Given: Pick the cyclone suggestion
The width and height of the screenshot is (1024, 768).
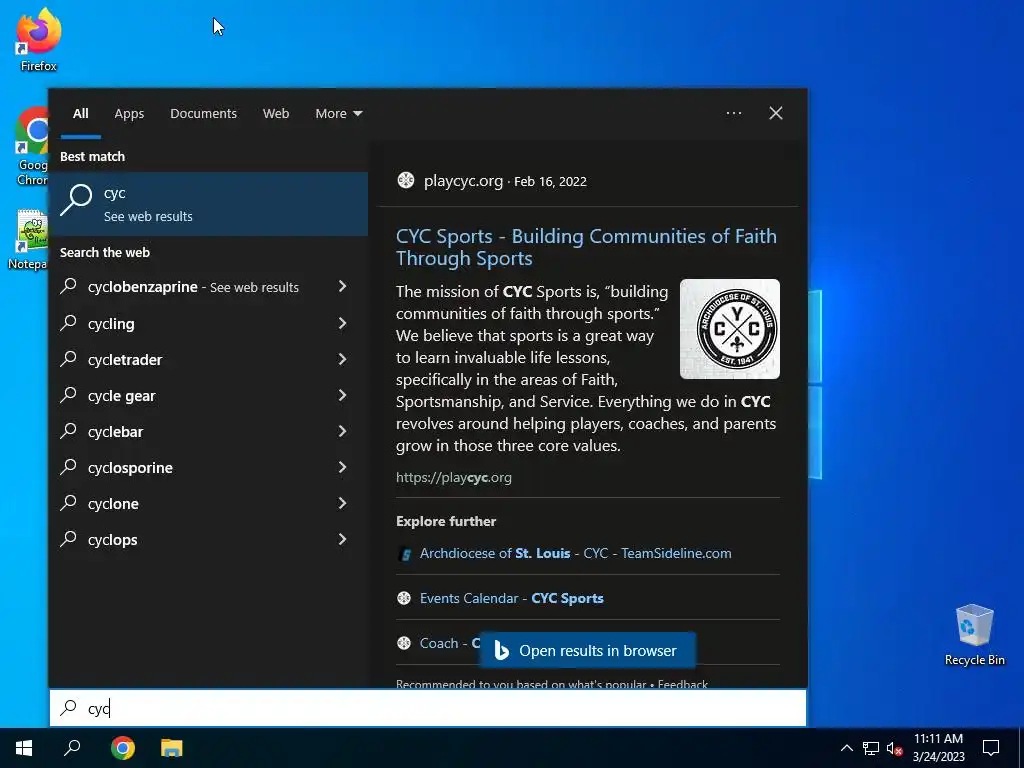Looking at the screenshot, I should (x=202, y=504).
